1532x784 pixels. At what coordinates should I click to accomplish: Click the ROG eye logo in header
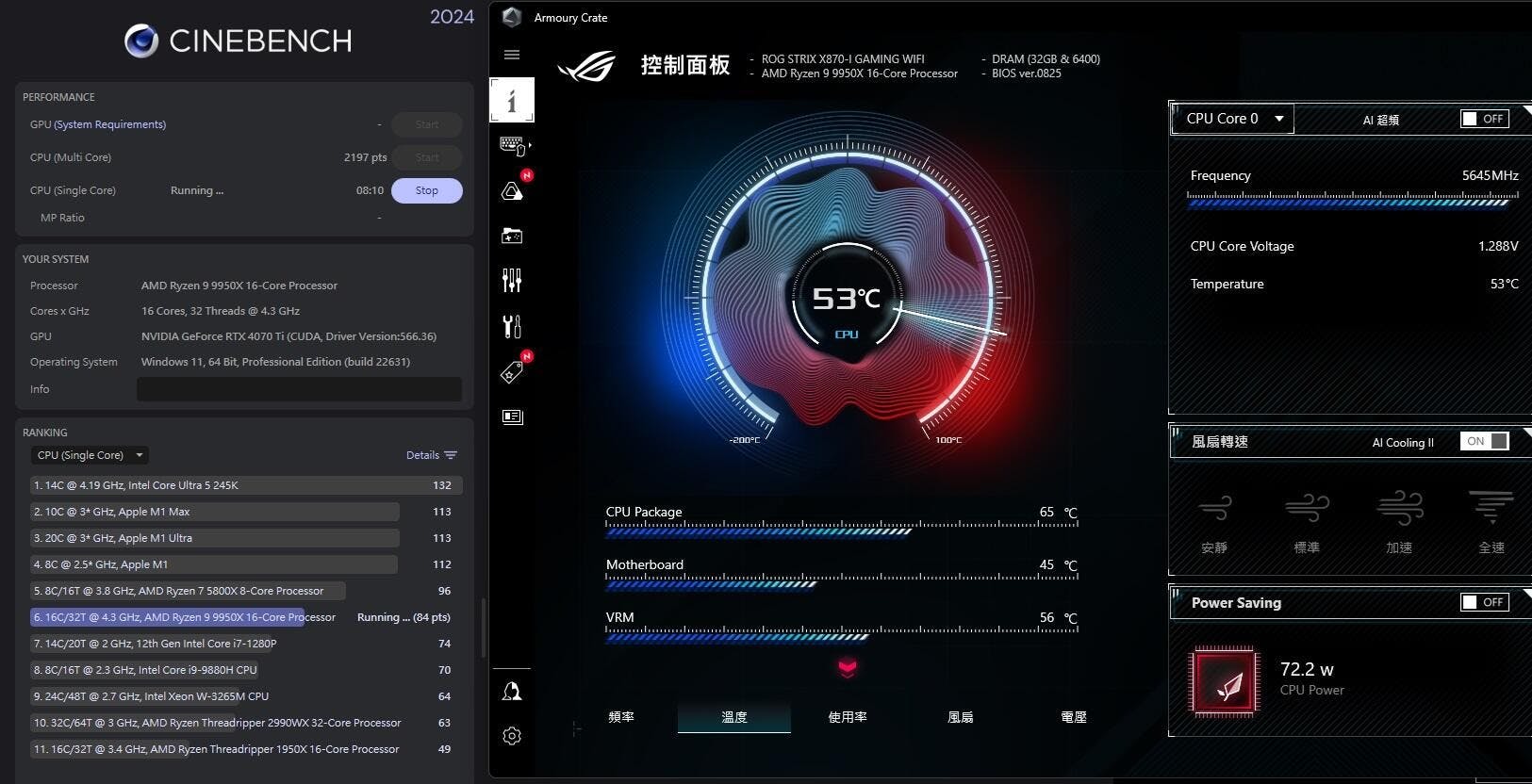[x=586, y=66]
